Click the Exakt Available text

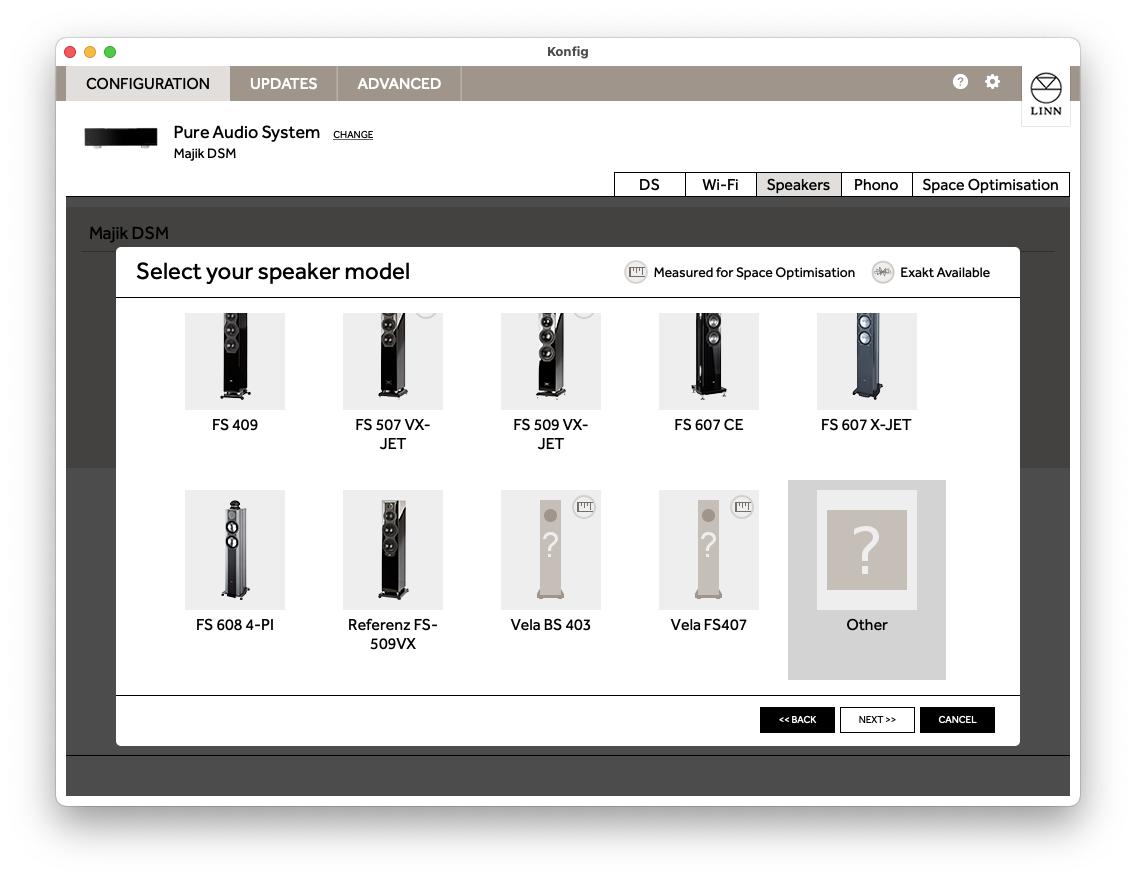[945, 273]
